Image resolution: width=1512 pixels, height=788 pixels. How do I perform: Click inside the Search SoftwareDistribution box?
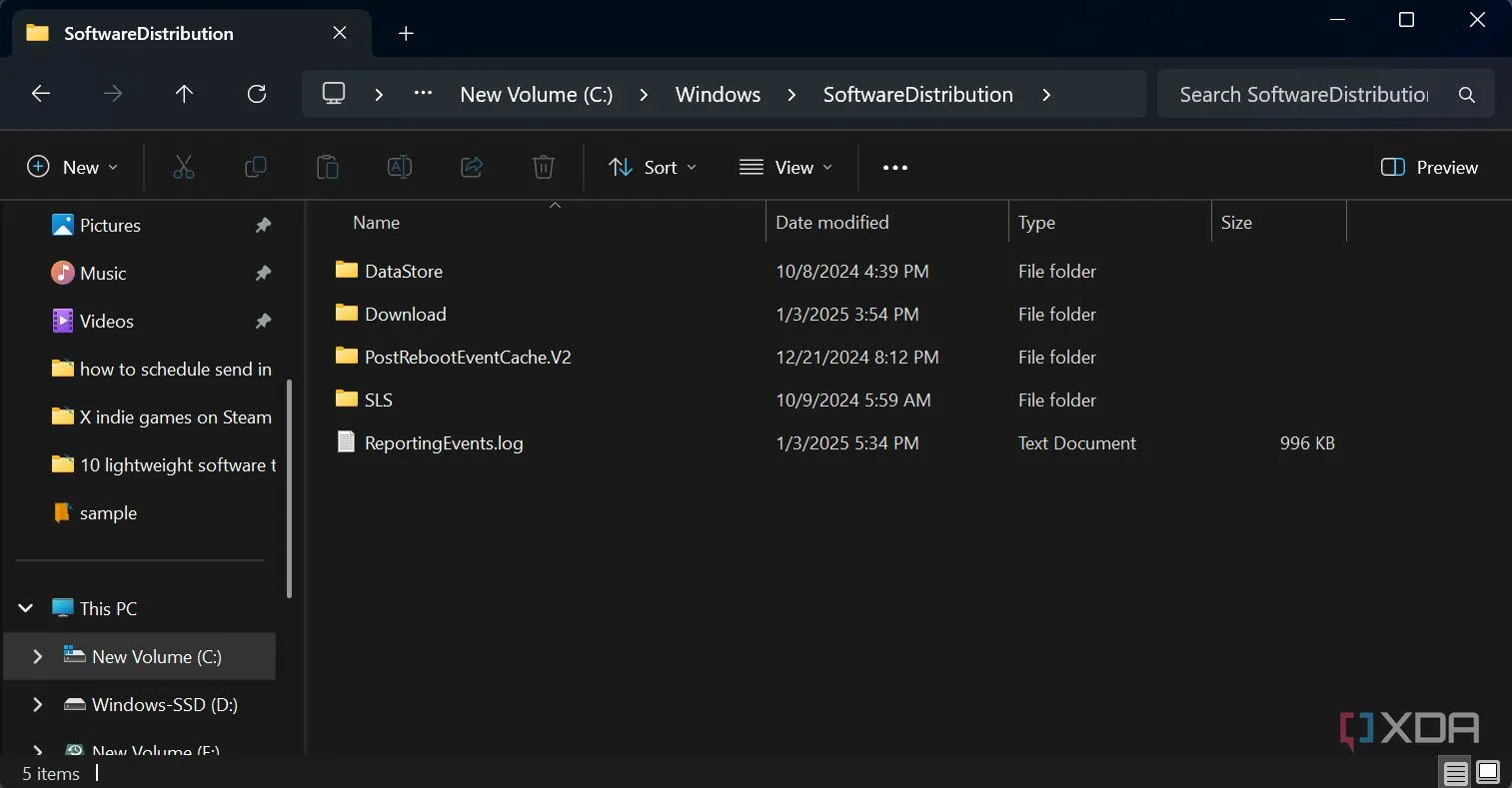(x=1299, y=94)
